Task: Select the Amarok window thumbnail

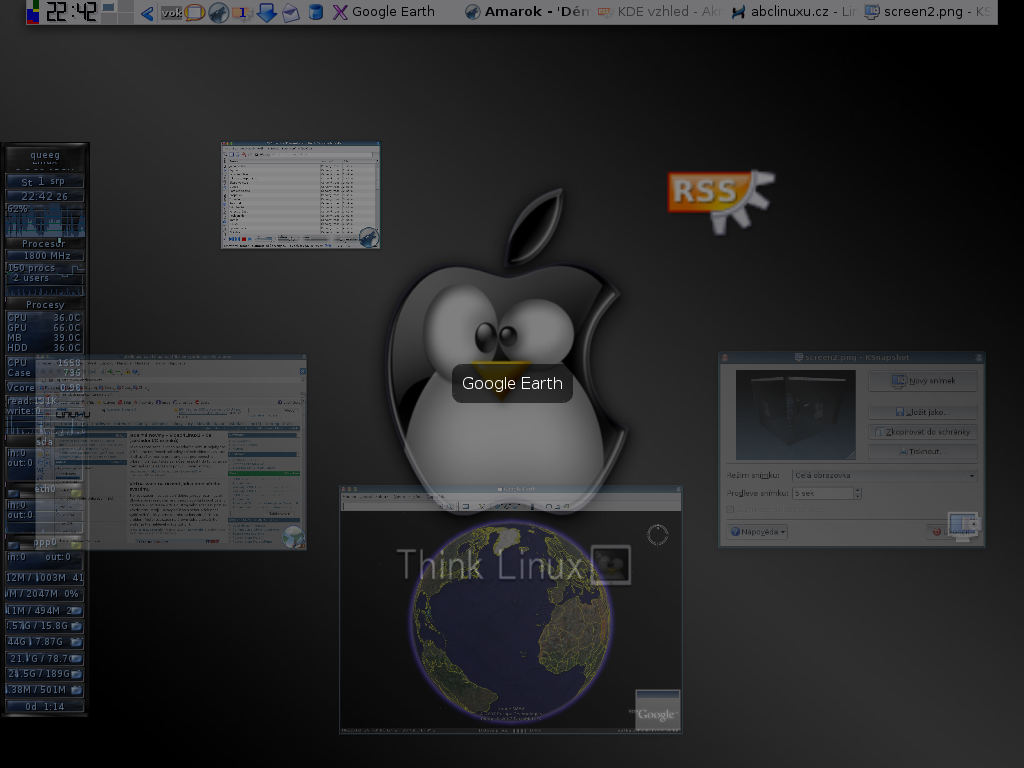Action: tap(300, 195)
